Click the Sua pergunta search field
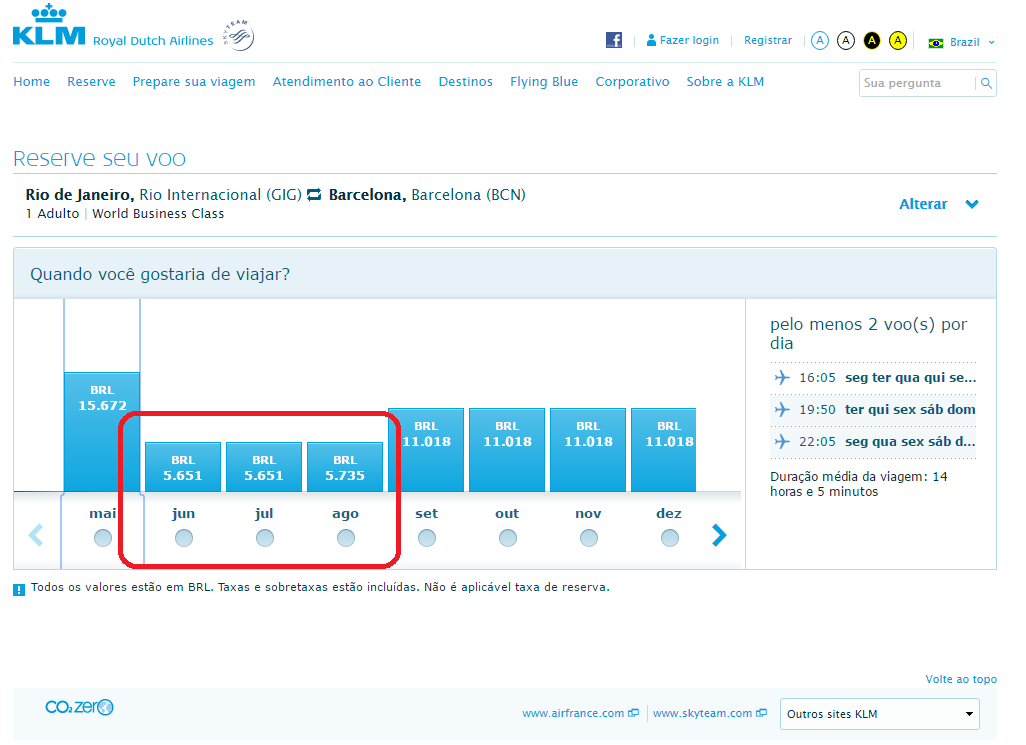 tap(917, 83)
